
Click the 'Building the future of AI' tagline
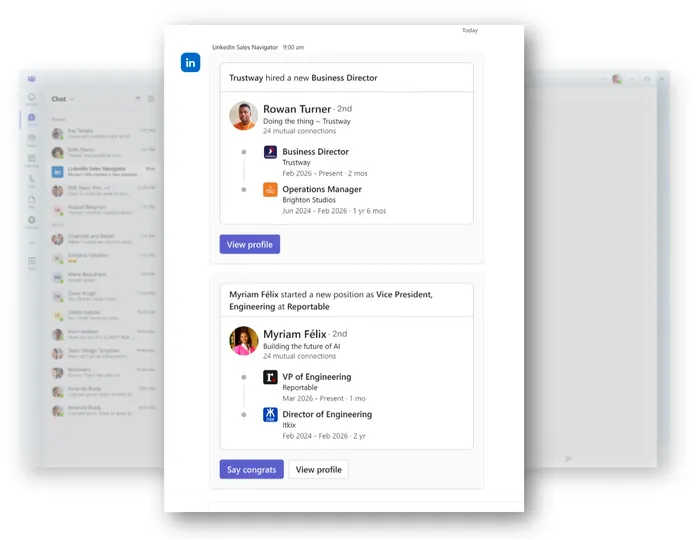click(x=301, y=346)
